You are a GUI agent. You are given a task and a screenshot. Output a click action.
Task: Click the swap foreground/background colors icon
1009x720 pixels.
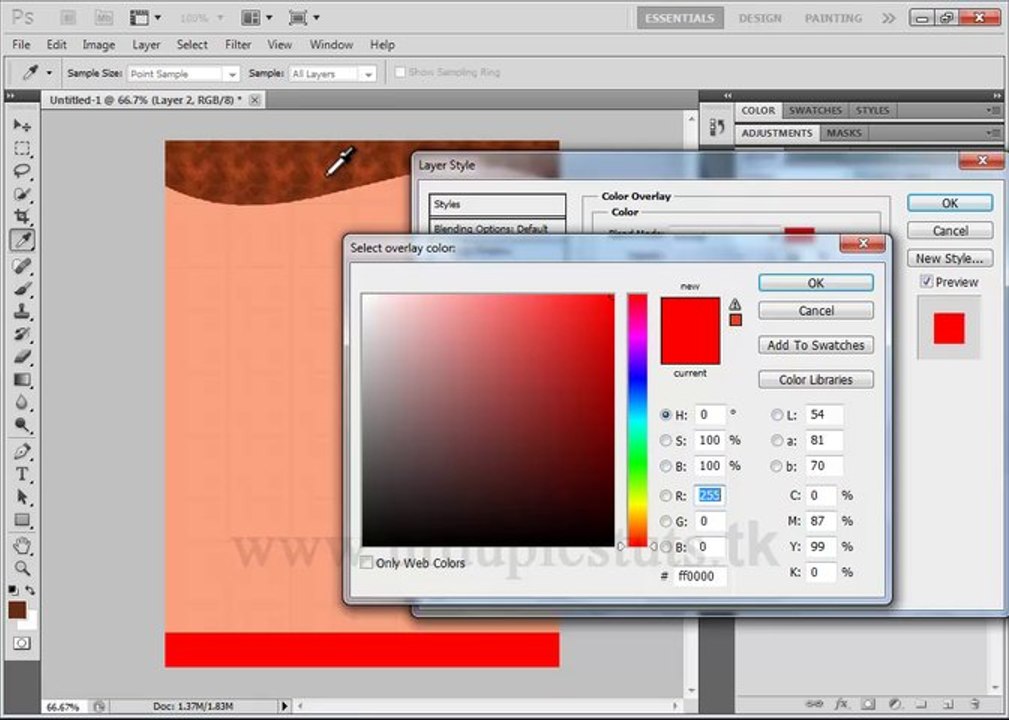(30, 589)
